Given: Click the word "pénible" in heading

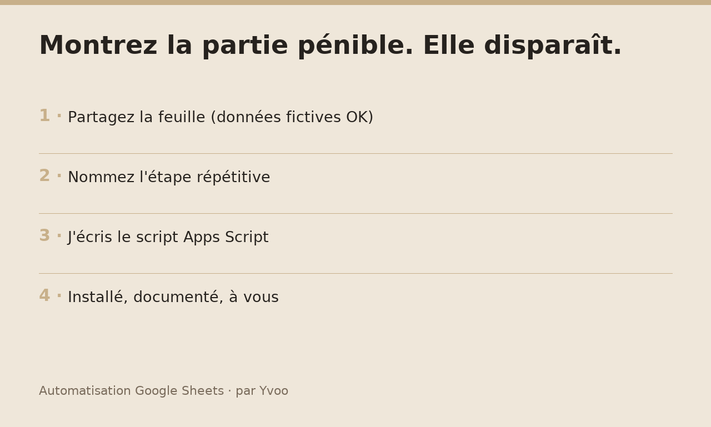Looking at the screenshot, I should tap(351, 46).
